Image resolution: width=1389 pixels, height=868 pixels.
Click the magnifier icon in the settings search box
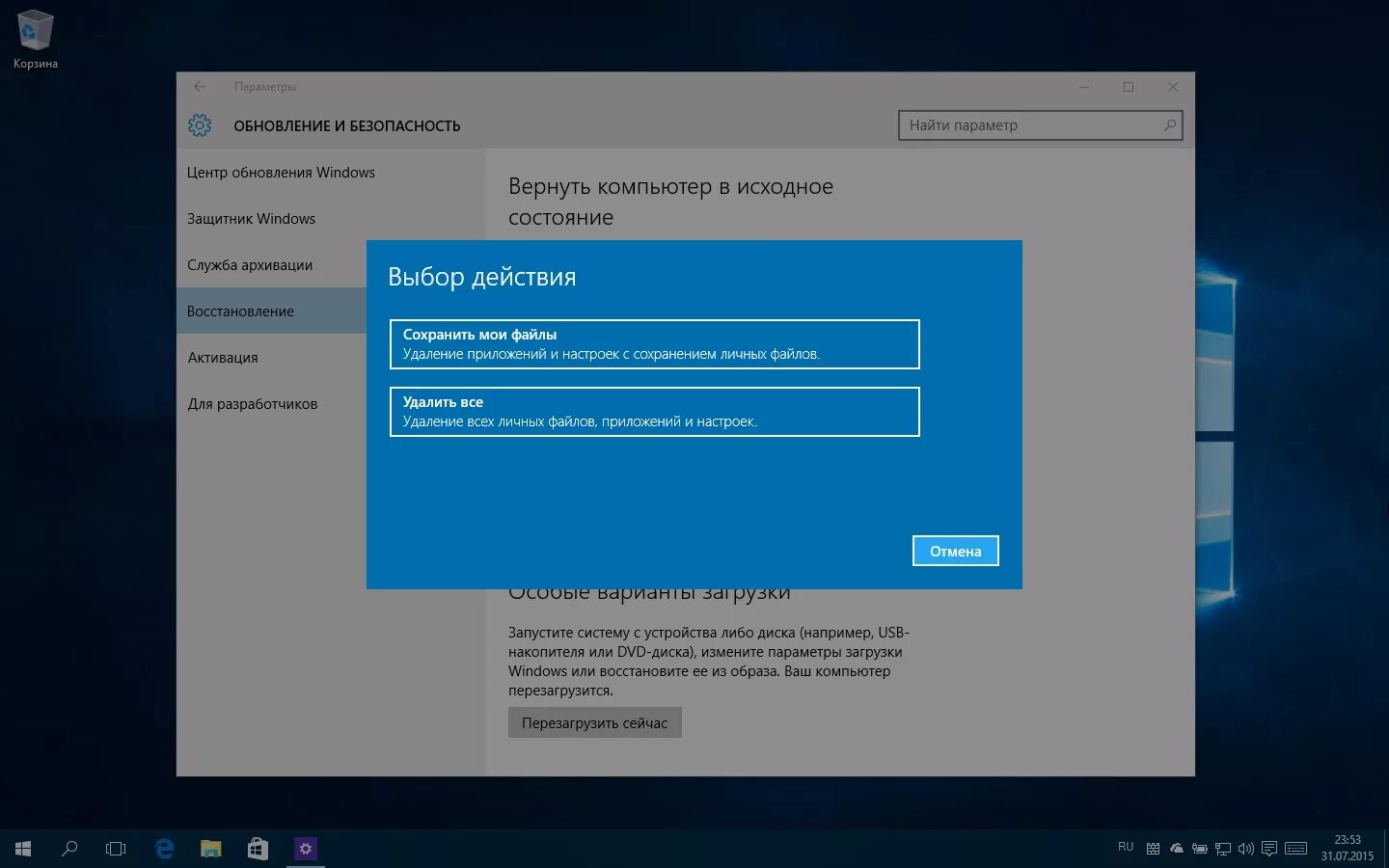pos(1169,125)
